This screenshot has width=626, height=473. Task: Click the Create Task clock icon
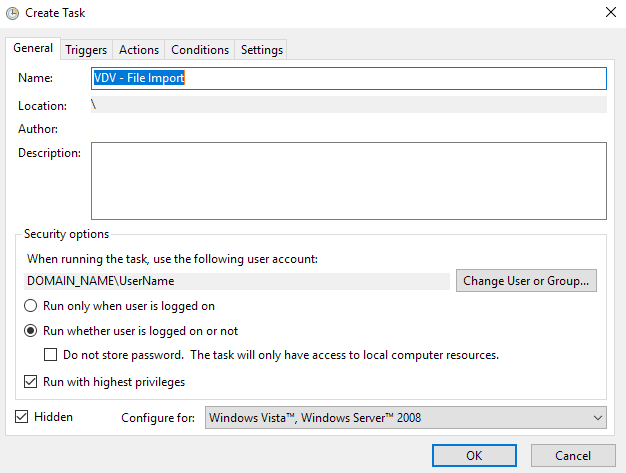tap(11, 14)
